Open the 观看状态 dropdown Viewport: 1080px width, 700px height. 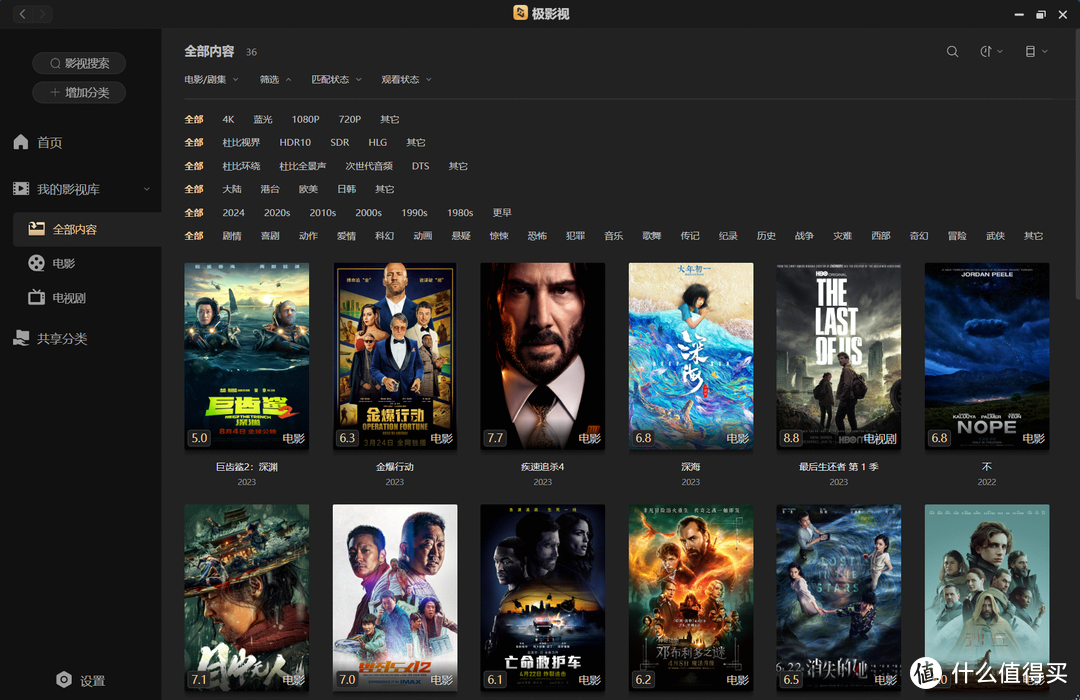click(x=407, y=79)
